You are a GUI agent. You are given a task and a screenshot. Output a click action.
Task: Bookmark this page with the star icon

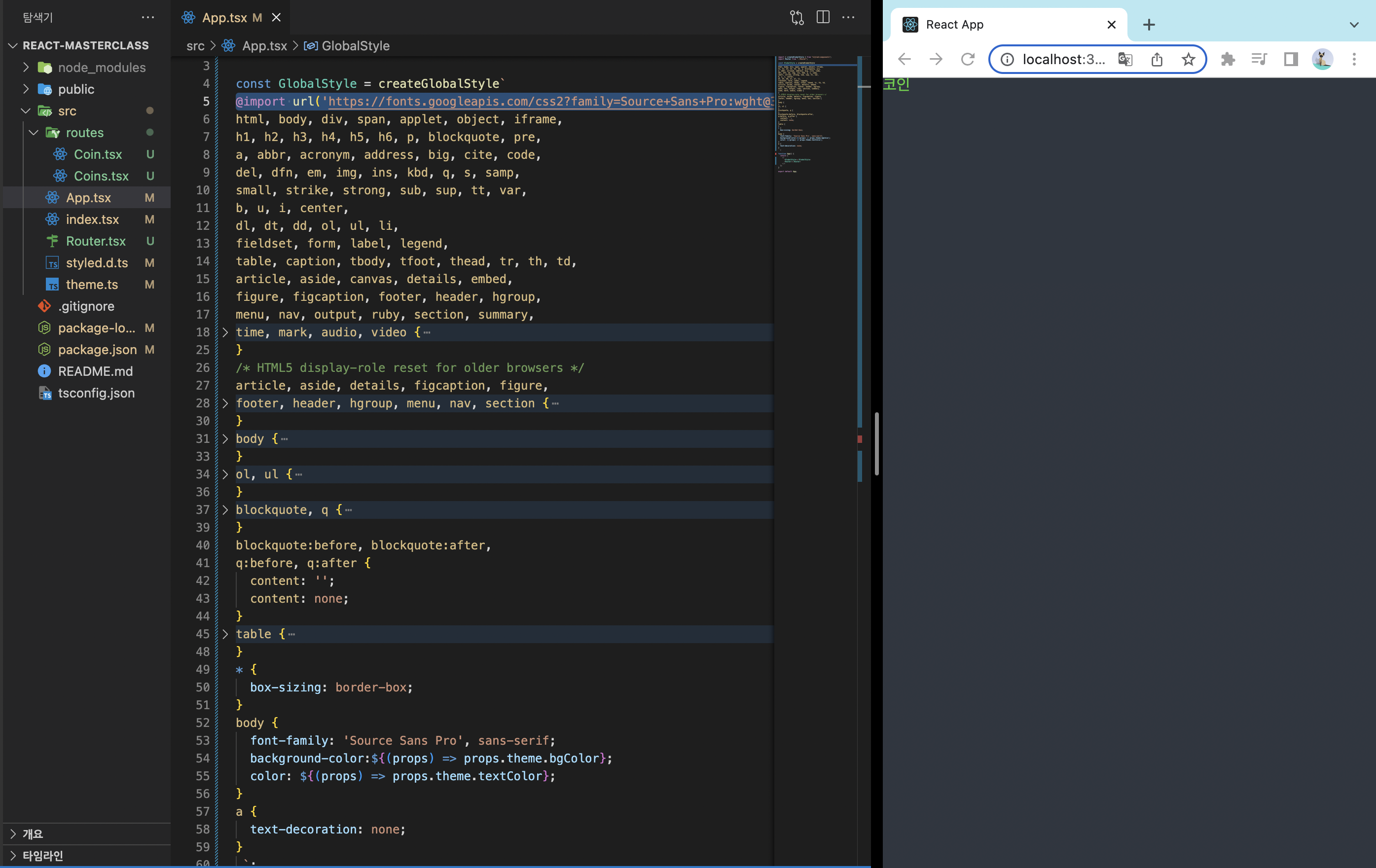pyautogui.click(x=1188, y=60)
